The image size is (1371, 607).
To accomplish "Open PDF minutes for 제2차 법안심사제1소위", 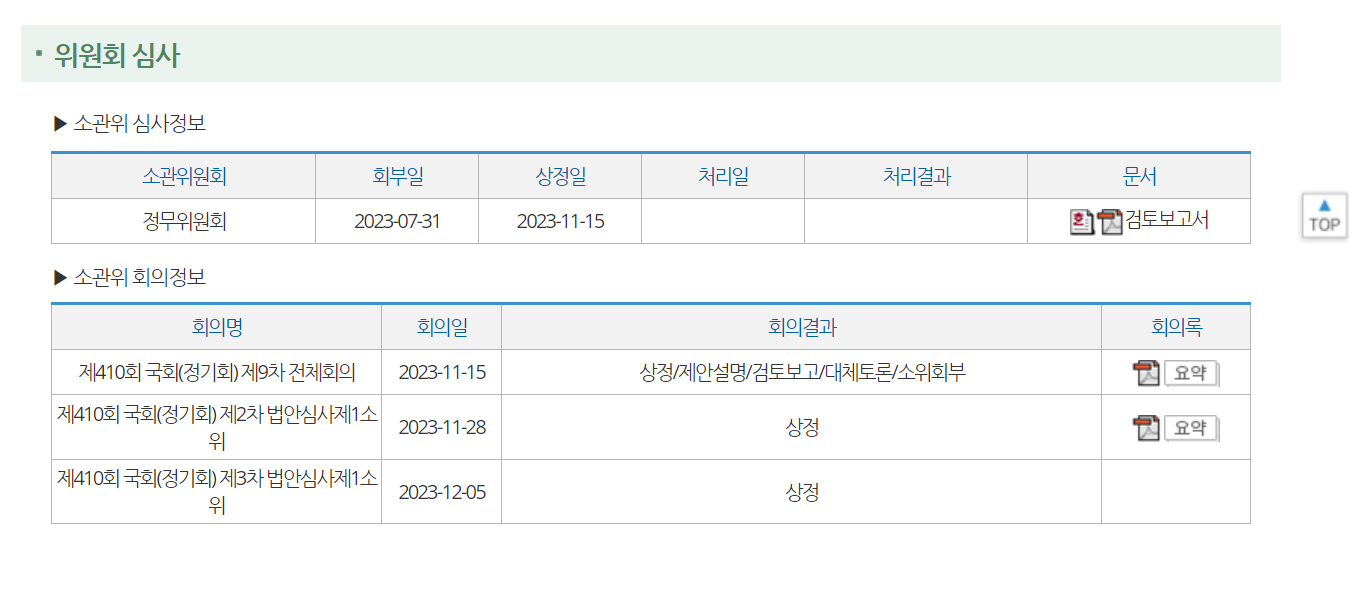I will pyautogui.click(x=1146, y=428).
